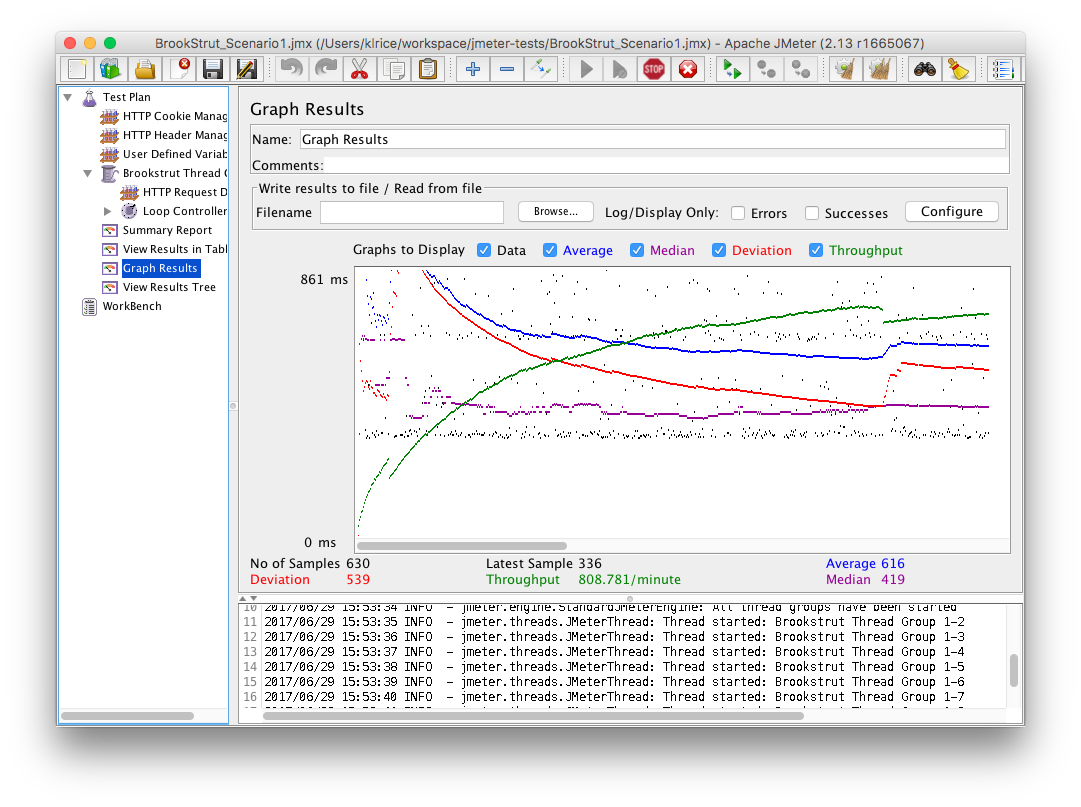Click the New test plan icon

[x=77, y=69]
